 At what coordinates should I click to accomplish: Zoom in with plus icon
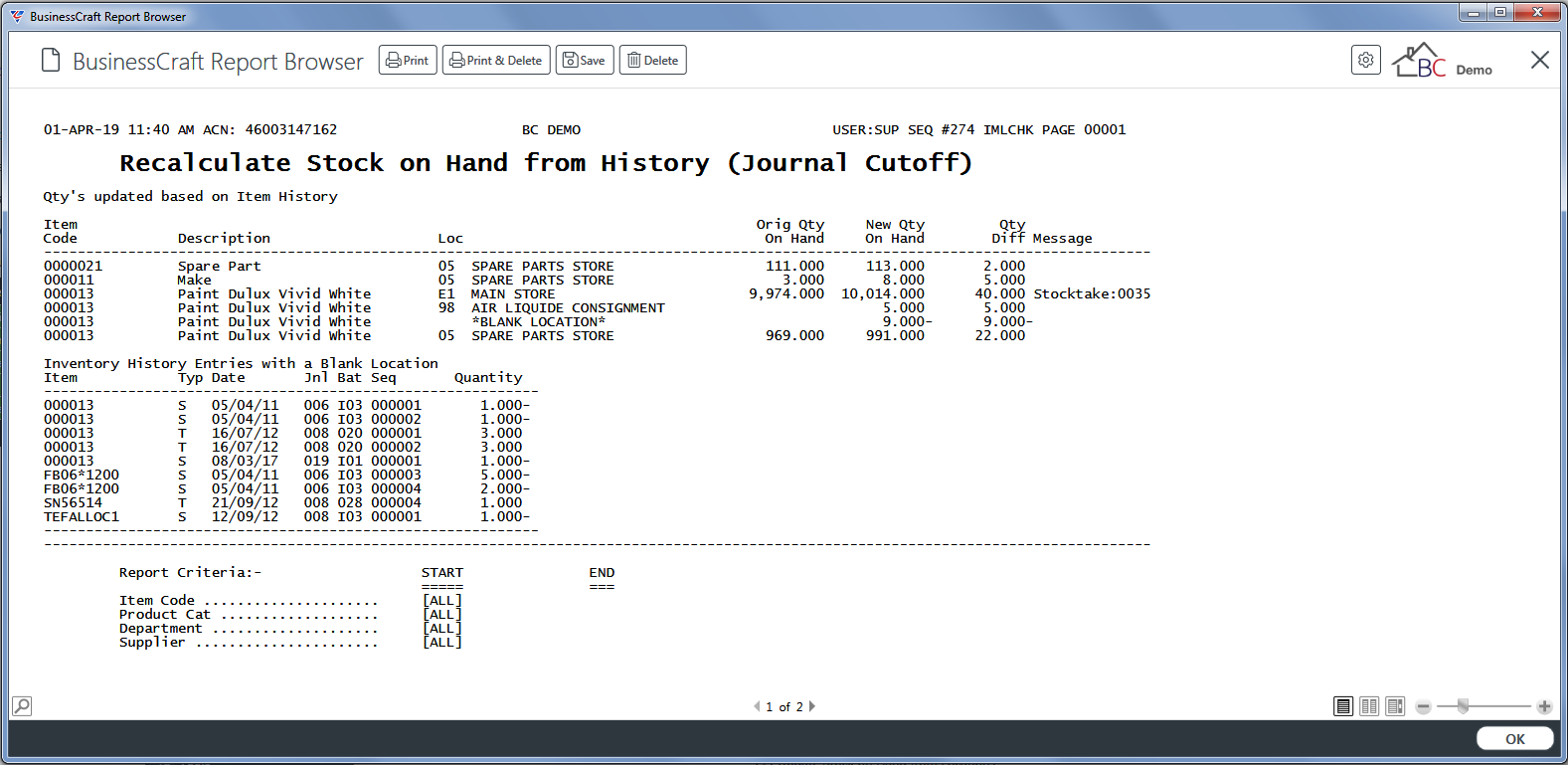(x=1544, y=706)
